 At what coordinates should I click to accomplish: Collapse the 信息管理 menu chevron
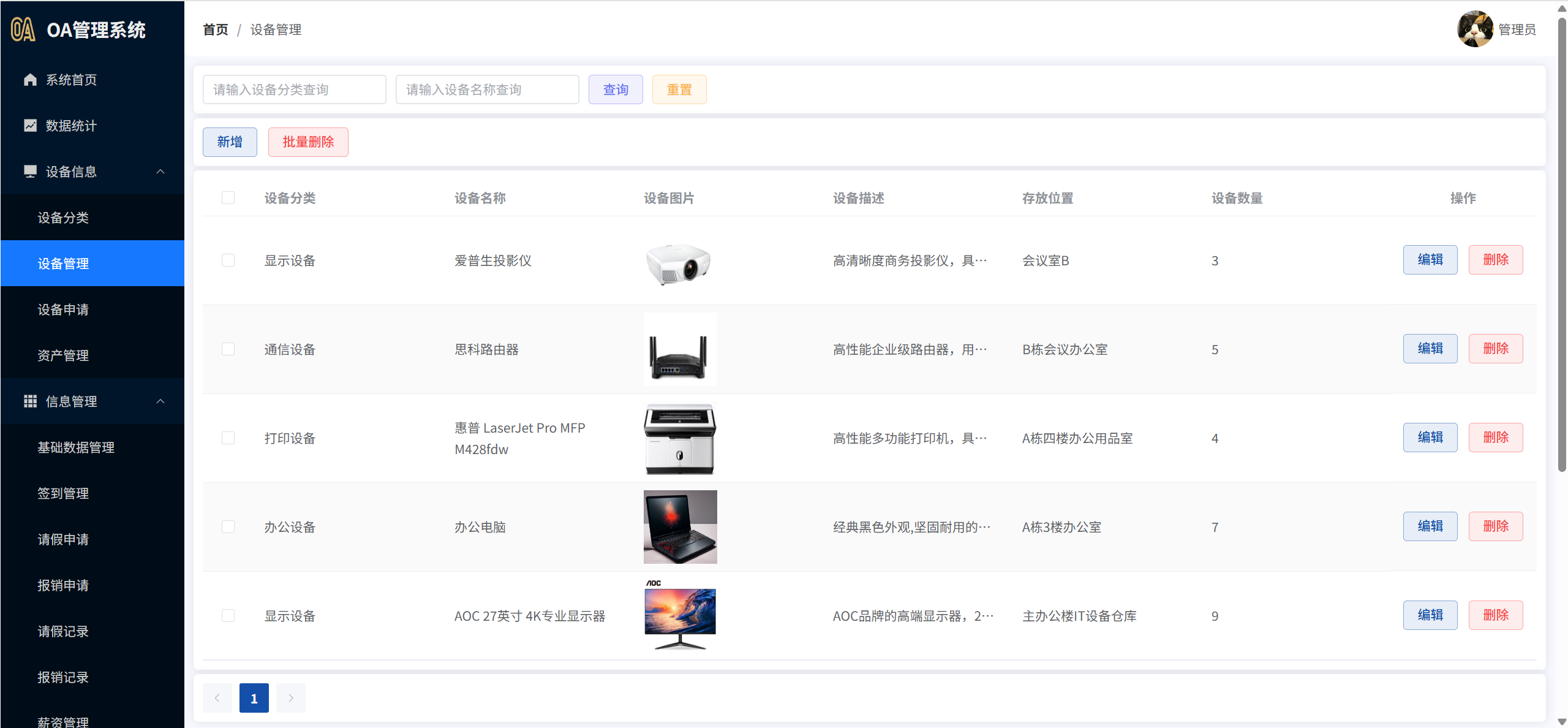(160, 401)
